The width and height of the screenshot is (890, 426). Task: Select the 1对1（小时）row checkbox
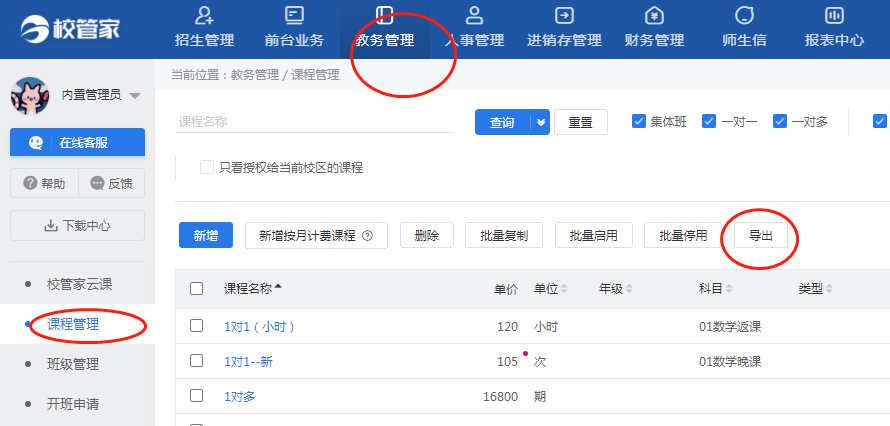tap(196, 326)
